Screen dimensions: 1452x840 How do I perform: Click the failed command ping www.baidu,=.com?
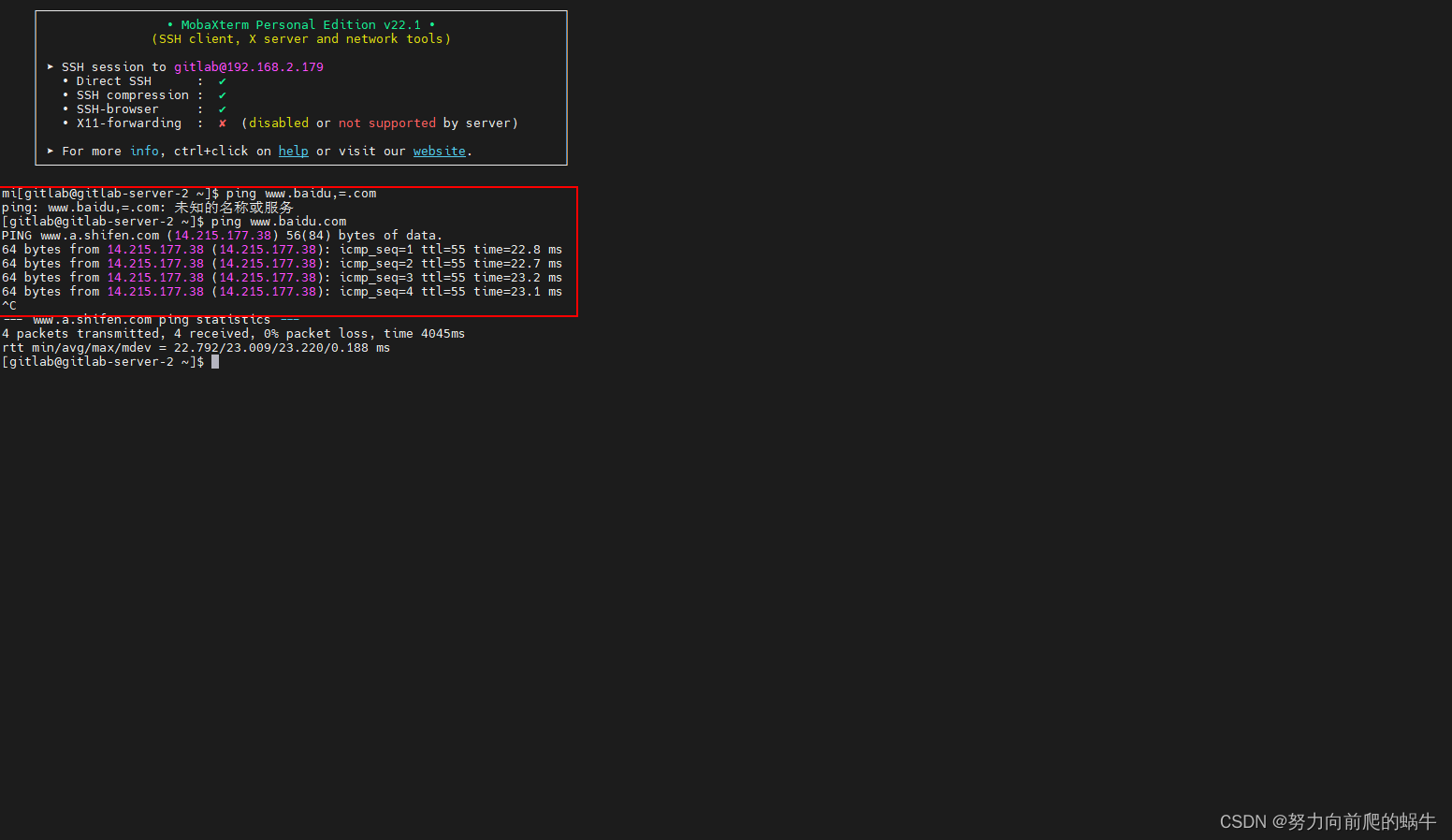301,194
